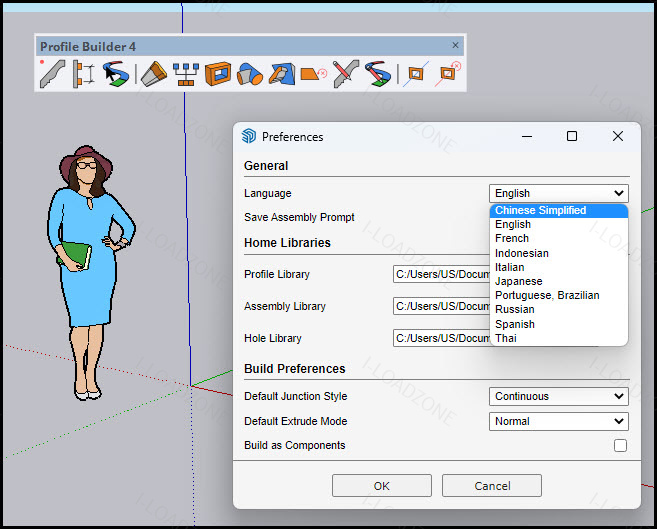This screenshot has width=657, height=529.
Task: Choose English from the language list
Action: 559,225
